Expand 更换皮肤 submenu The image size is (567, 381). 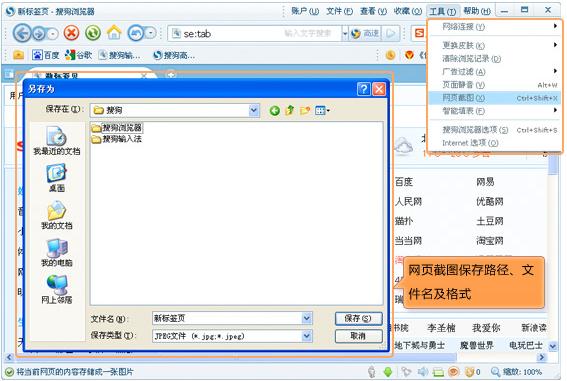(x=495, y=45)
